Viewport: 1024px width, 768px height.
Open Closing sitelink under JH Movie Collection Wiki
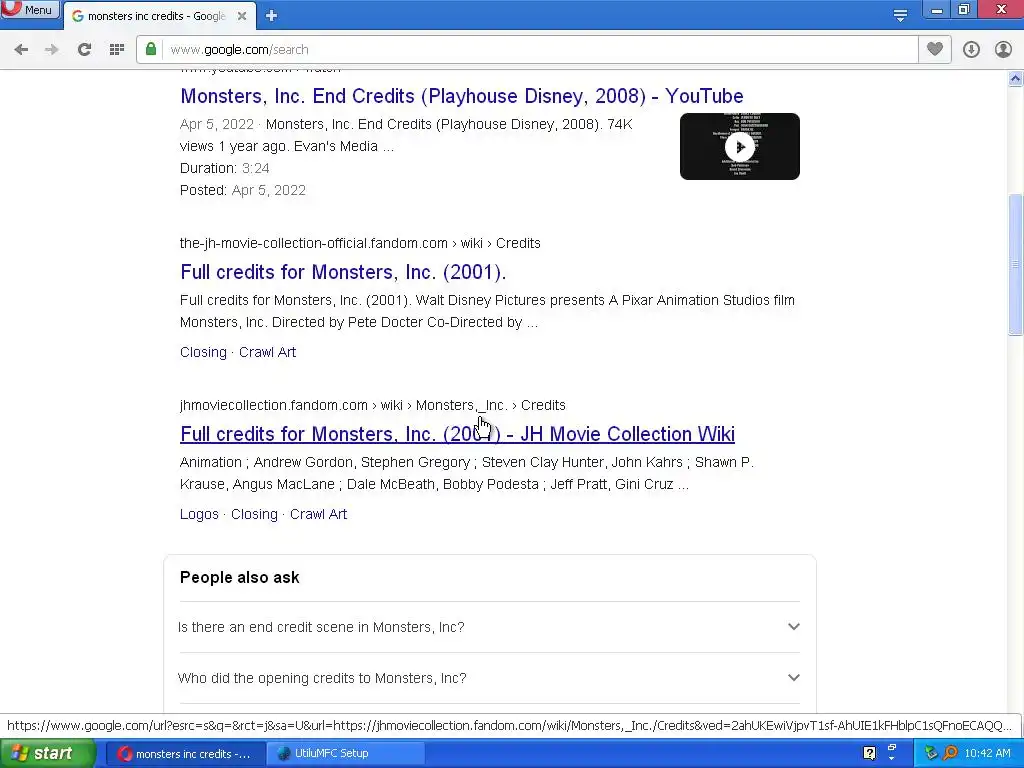coord(254,514)
